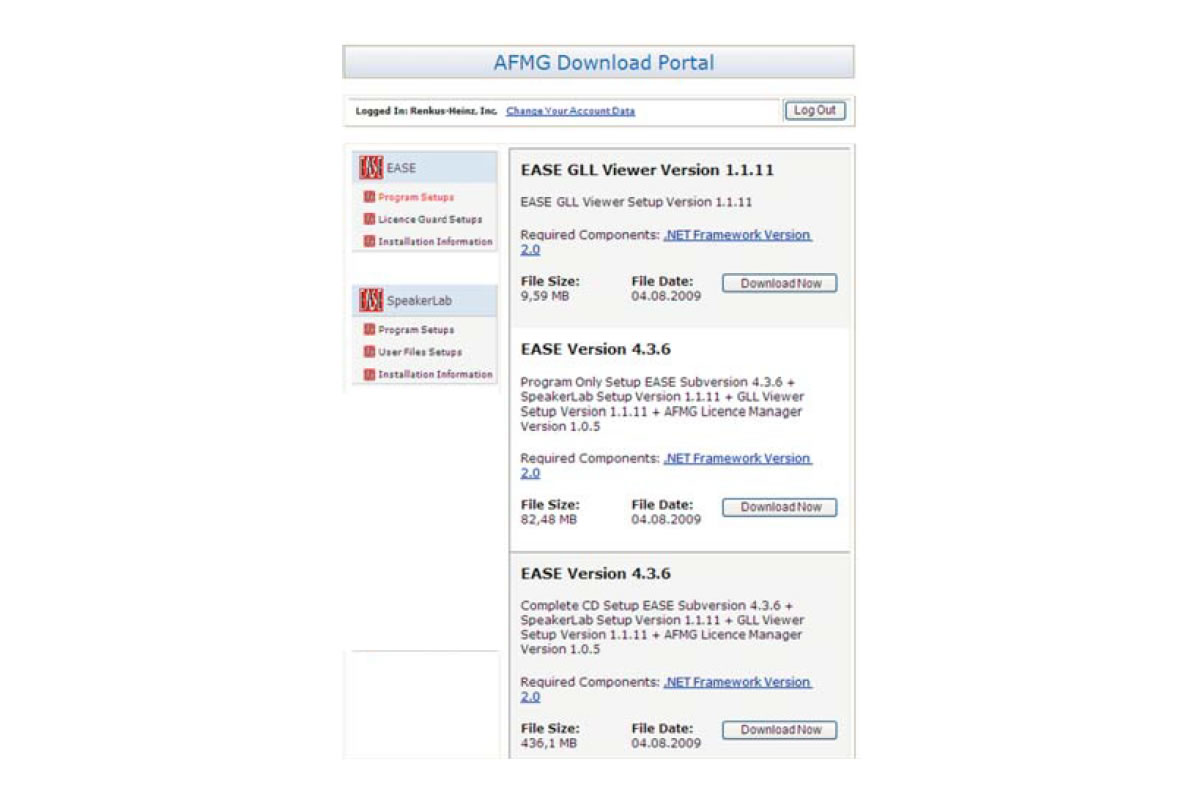This screenshot has width=1200, height=800.
Task: Click the SpeakerLab logo icon in the sidebar
Action: [x=371, y=300]
